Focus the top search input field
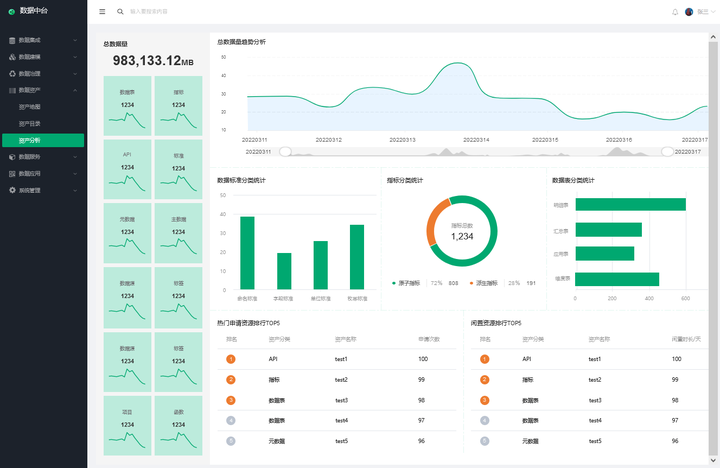 point(149,11)
